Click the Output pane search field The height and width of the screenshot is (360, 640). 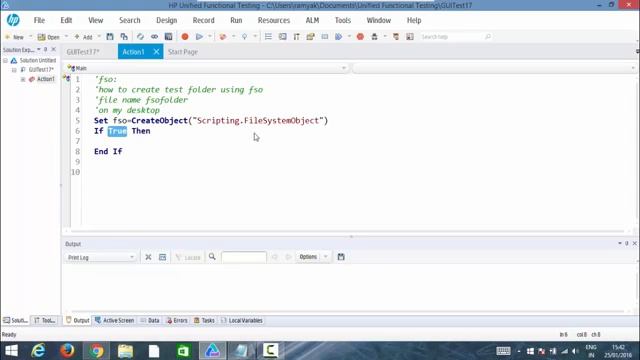click(x=244, y=257)
